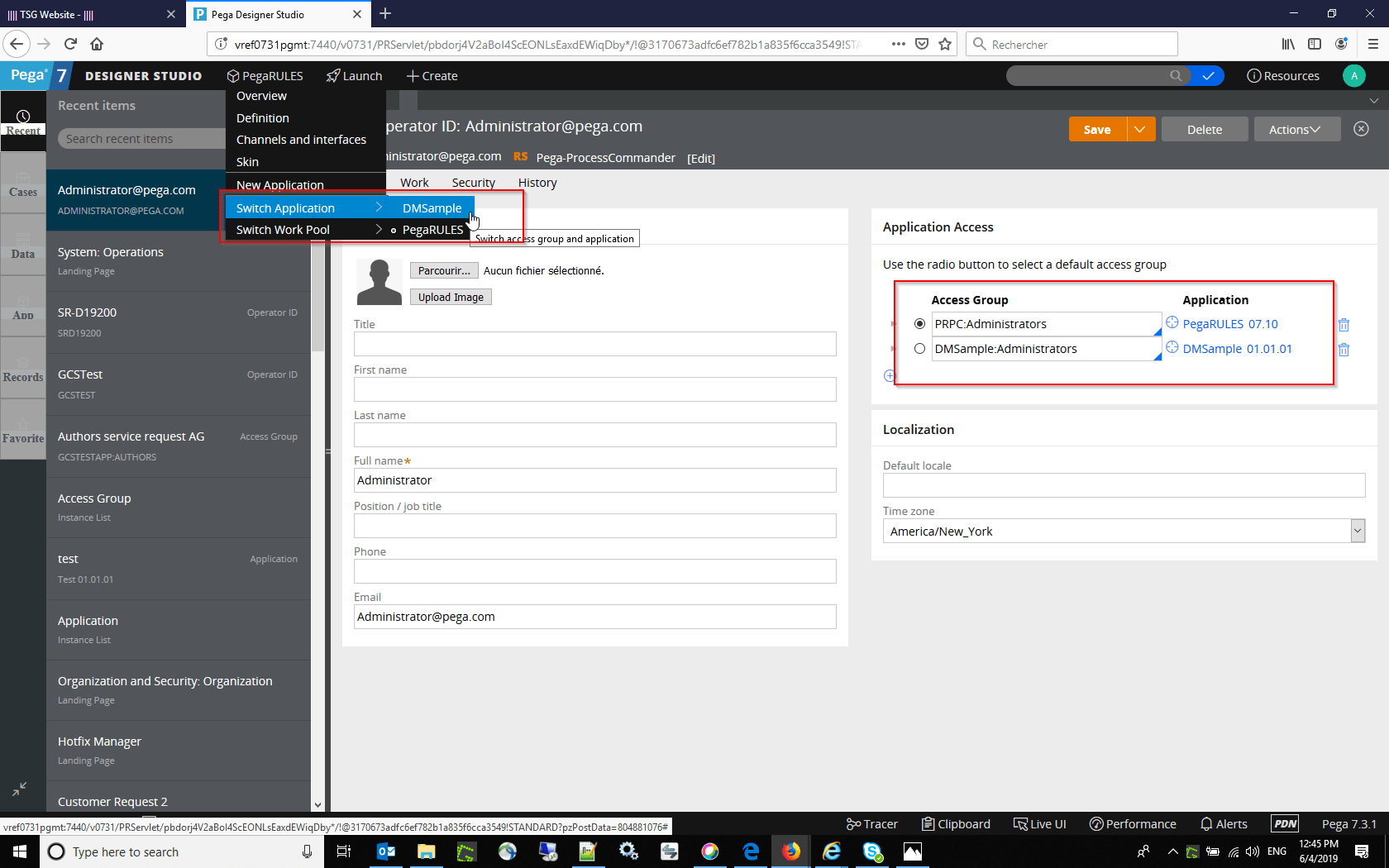This screenshot has height=868, width=1389.
Task: Open the System: Operations recent item
Action: tap(179, 260)
